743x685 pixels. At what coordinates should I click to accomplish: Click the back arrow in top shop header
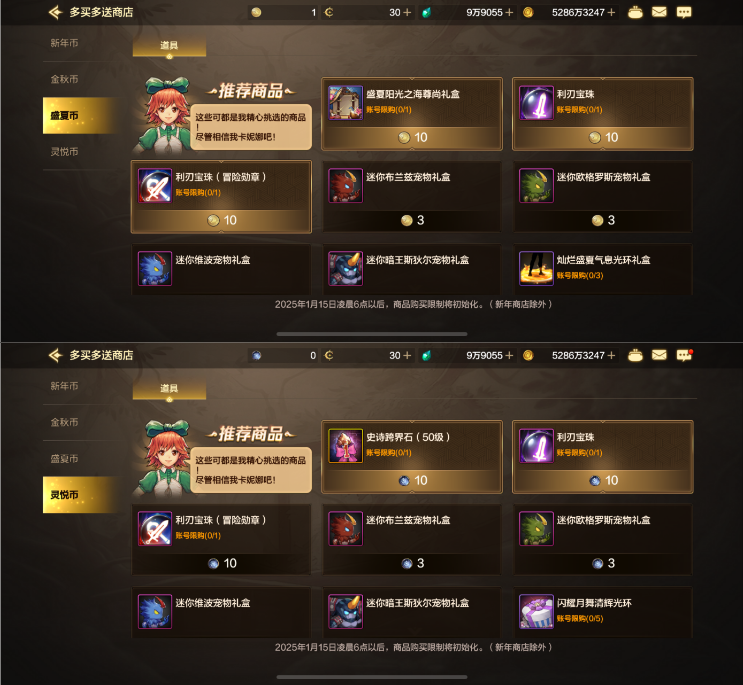55,12
